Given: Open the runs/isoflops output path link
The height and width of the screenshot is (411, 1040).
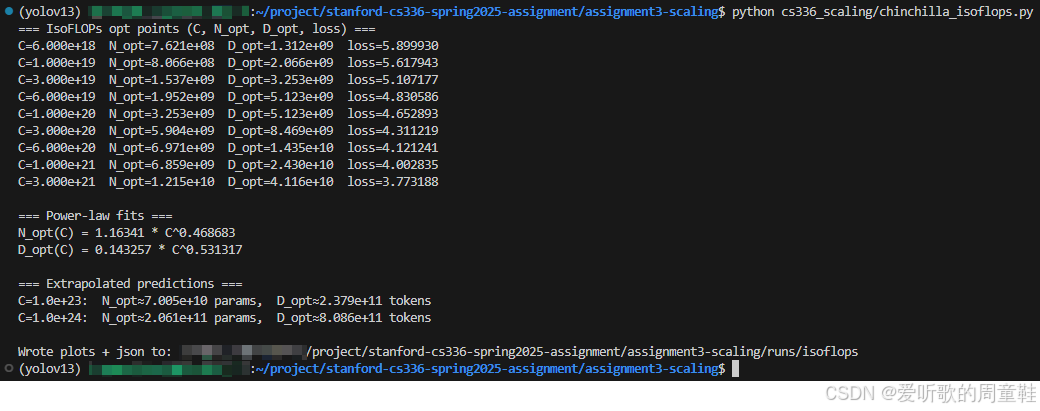Looking at the screenshot, I should pos(582,352).
